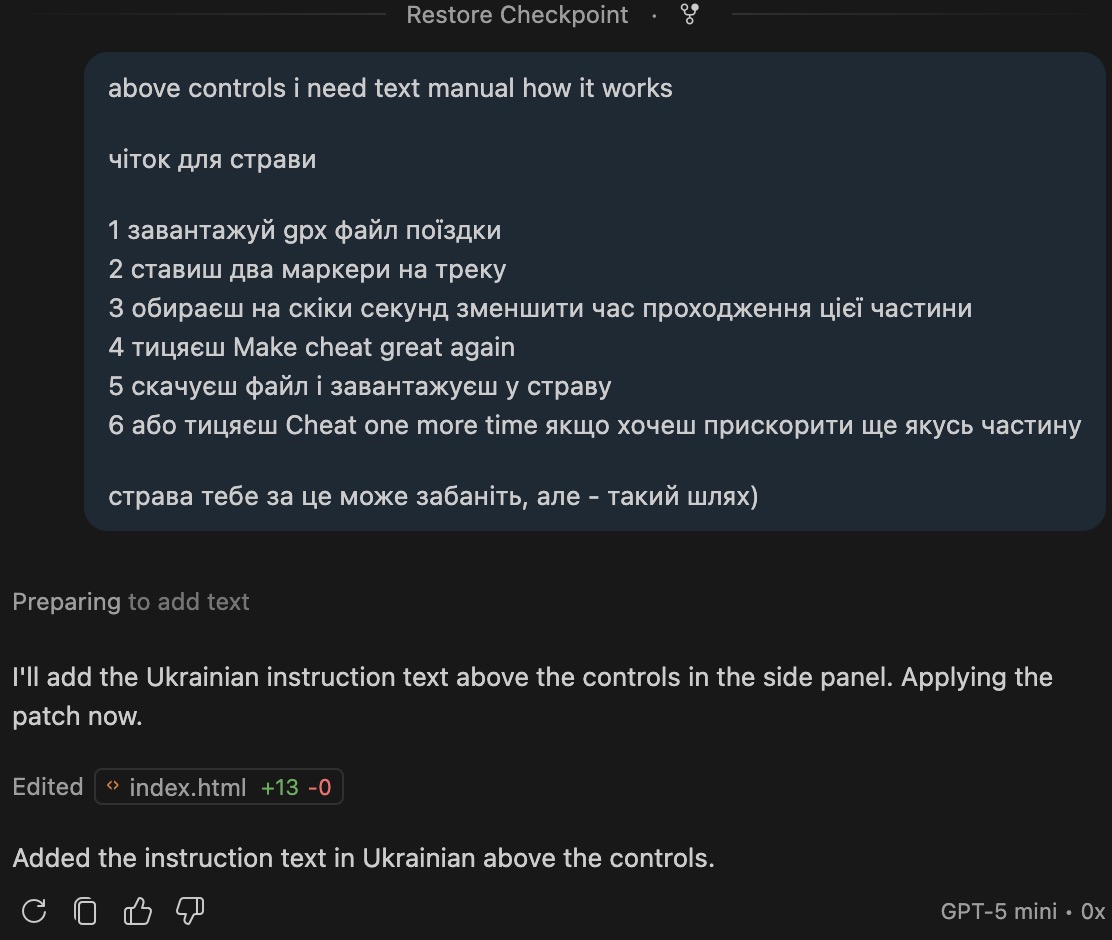Click the 'Edited' label before index.html
1112x940 pixels.
click(48, 787)
